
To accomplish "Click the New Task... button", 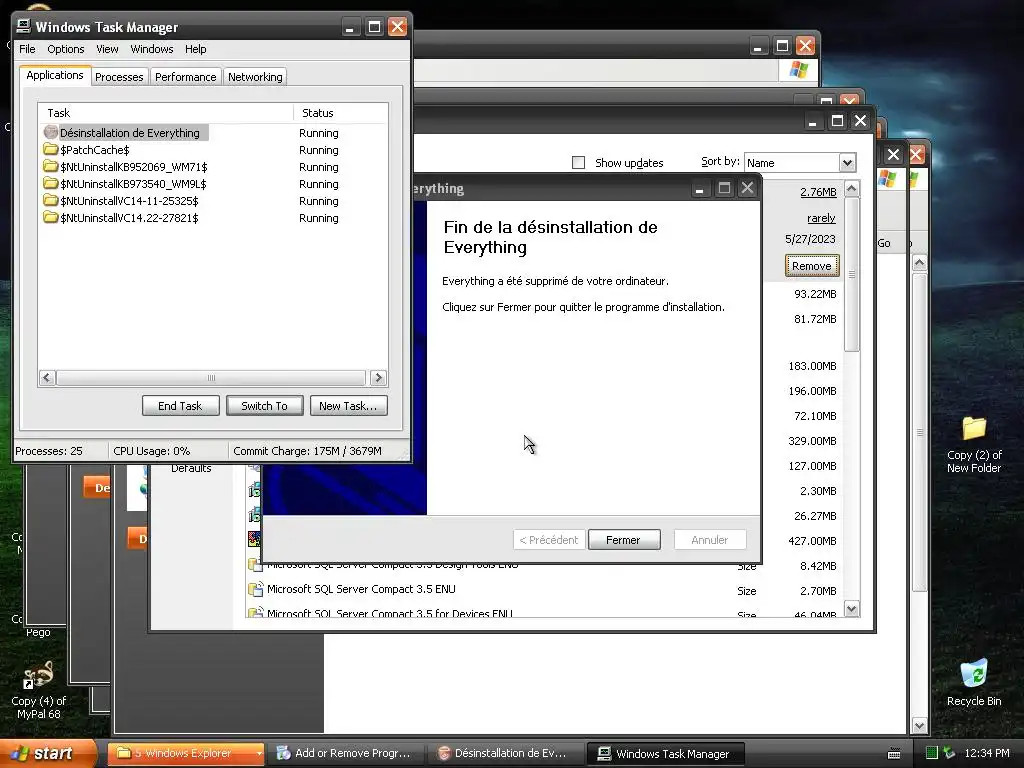I will pos(348,406).
